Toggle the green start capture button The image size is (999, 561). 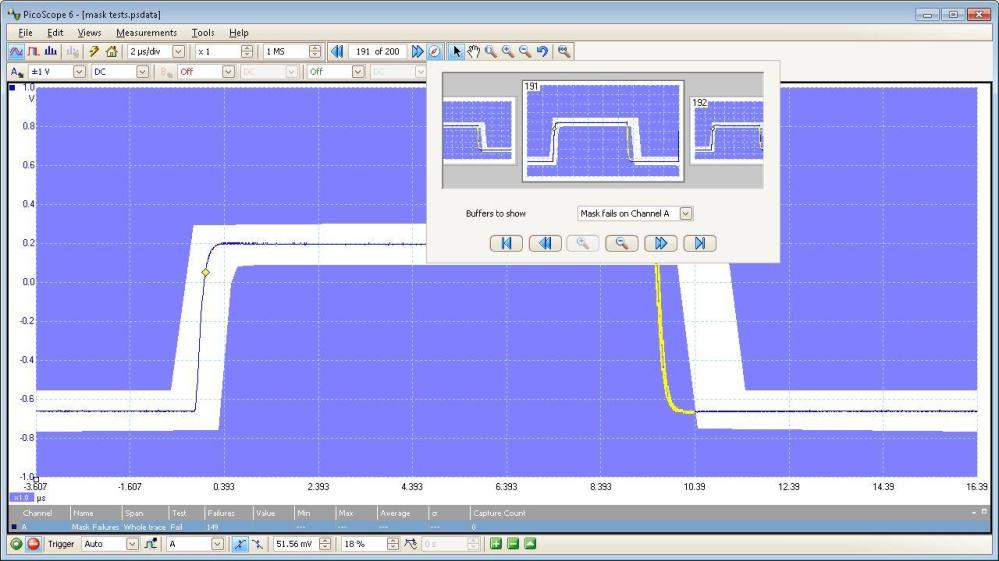pyautogui.click(x=16, y=544)
